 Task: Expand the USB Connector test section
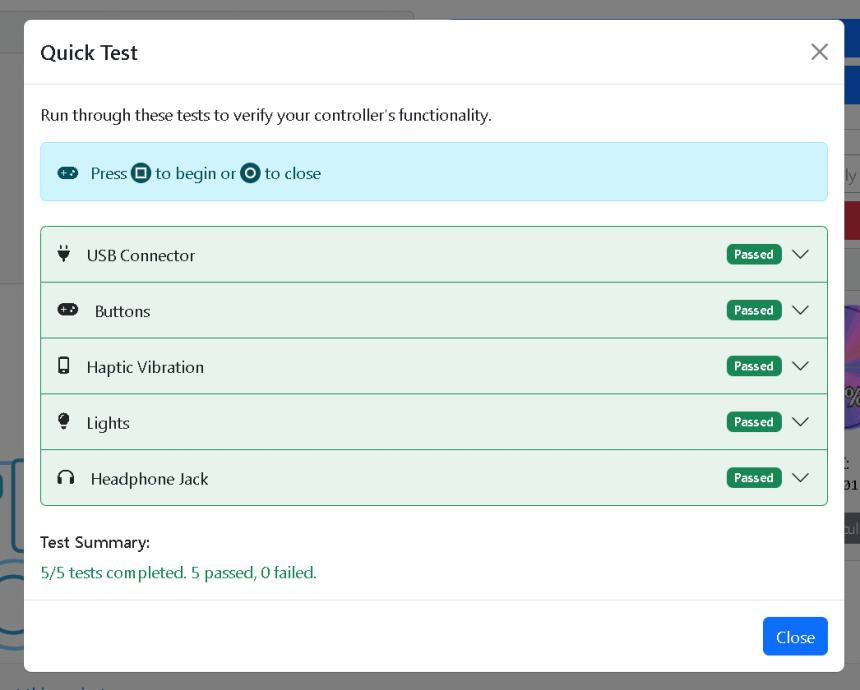tap(800, 254)
